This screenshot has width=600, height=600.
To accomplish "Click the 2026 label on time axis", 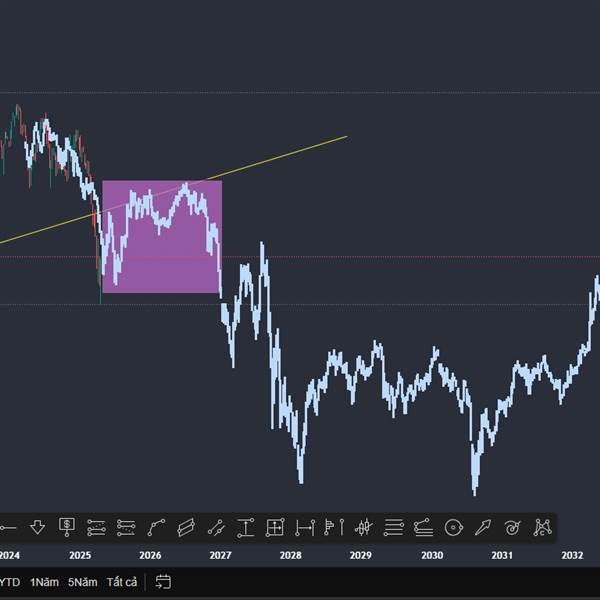I will pyautogui.click(x=150, y=555).
